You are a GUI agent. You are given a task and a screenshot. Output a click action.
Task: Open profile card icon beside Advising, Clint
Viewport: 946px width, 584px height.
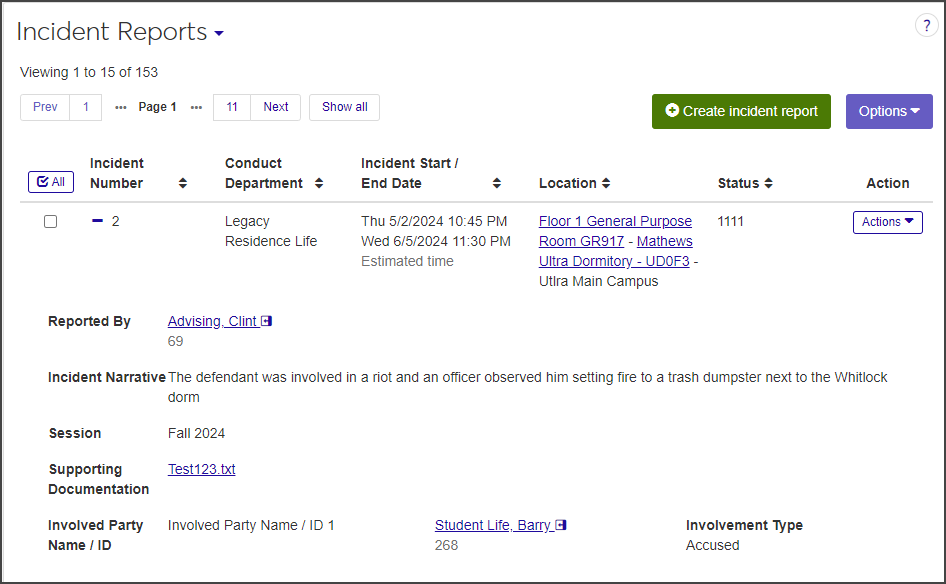coord(267,322)
